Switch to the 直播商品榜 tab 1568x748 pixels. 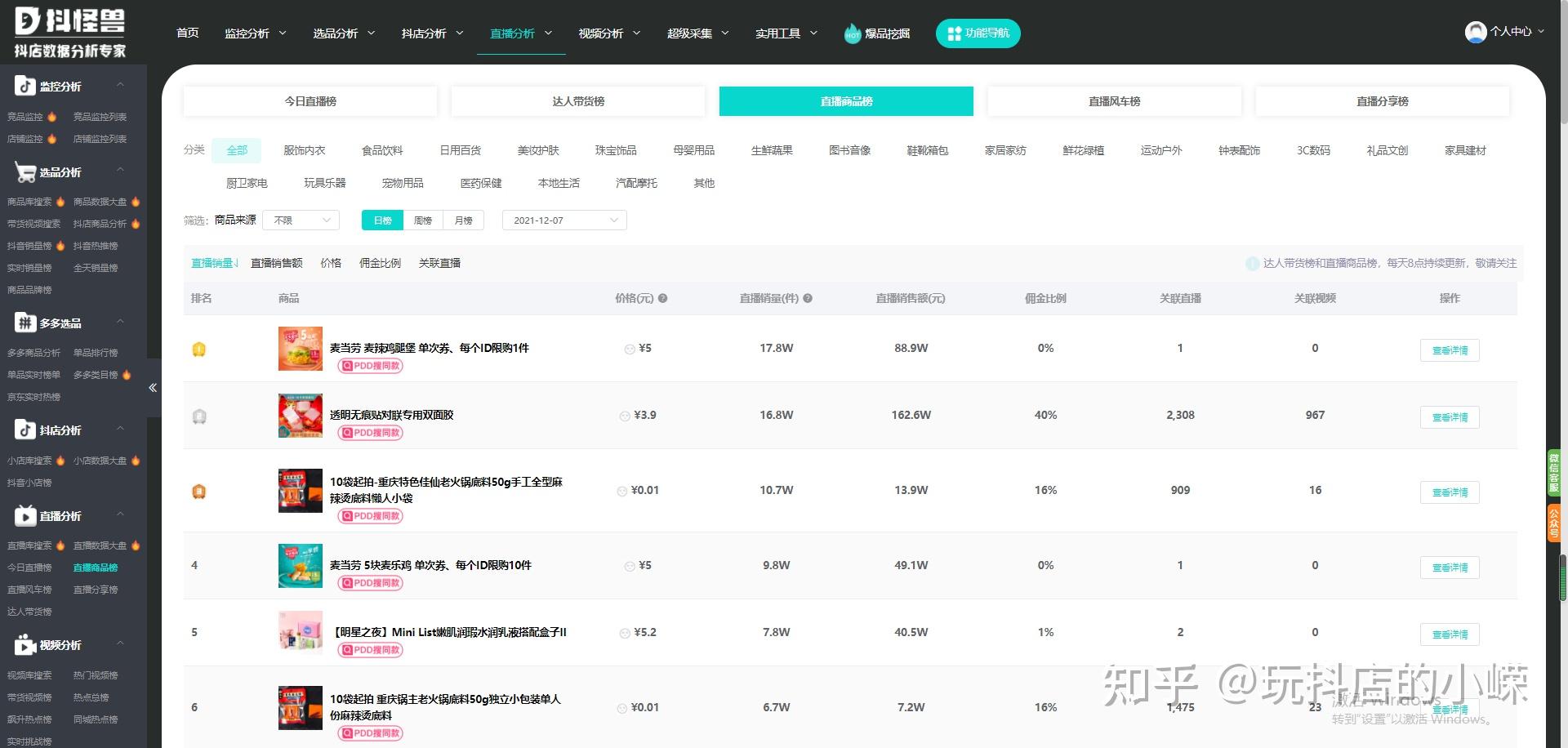point(846,101)
